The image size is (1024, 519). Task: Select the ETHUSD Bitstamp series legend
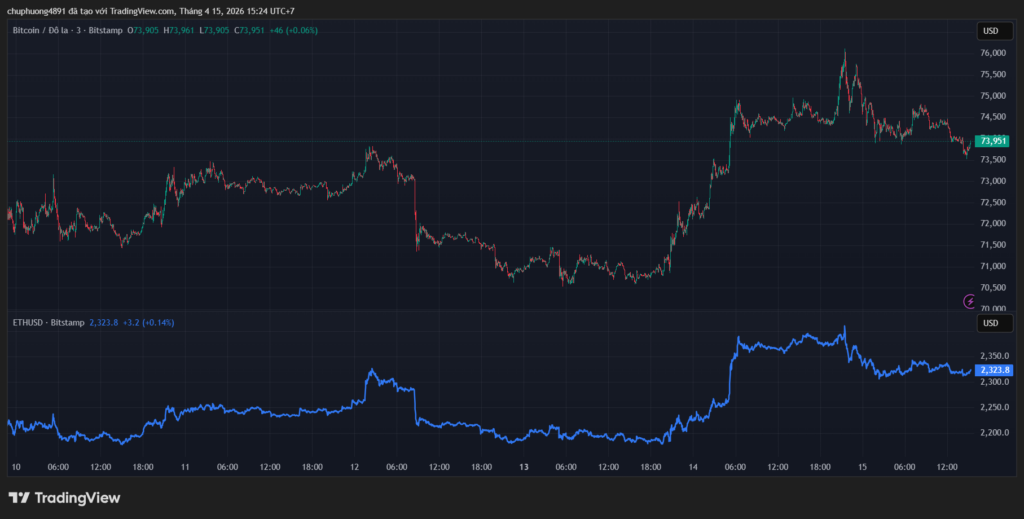tap(47, 323)
